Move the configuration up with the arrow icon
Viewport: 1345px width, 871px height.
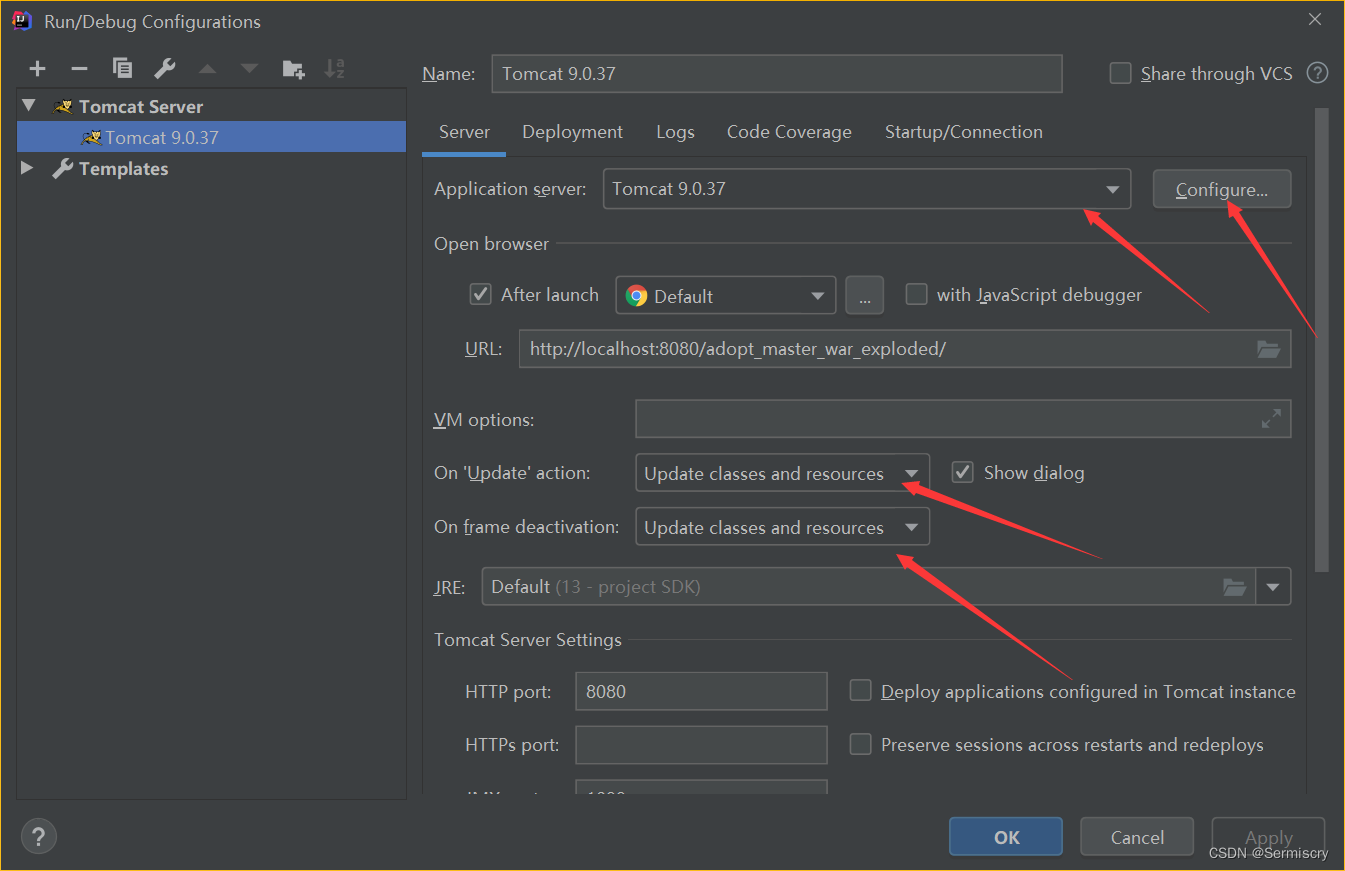click(x=207, y=69)
